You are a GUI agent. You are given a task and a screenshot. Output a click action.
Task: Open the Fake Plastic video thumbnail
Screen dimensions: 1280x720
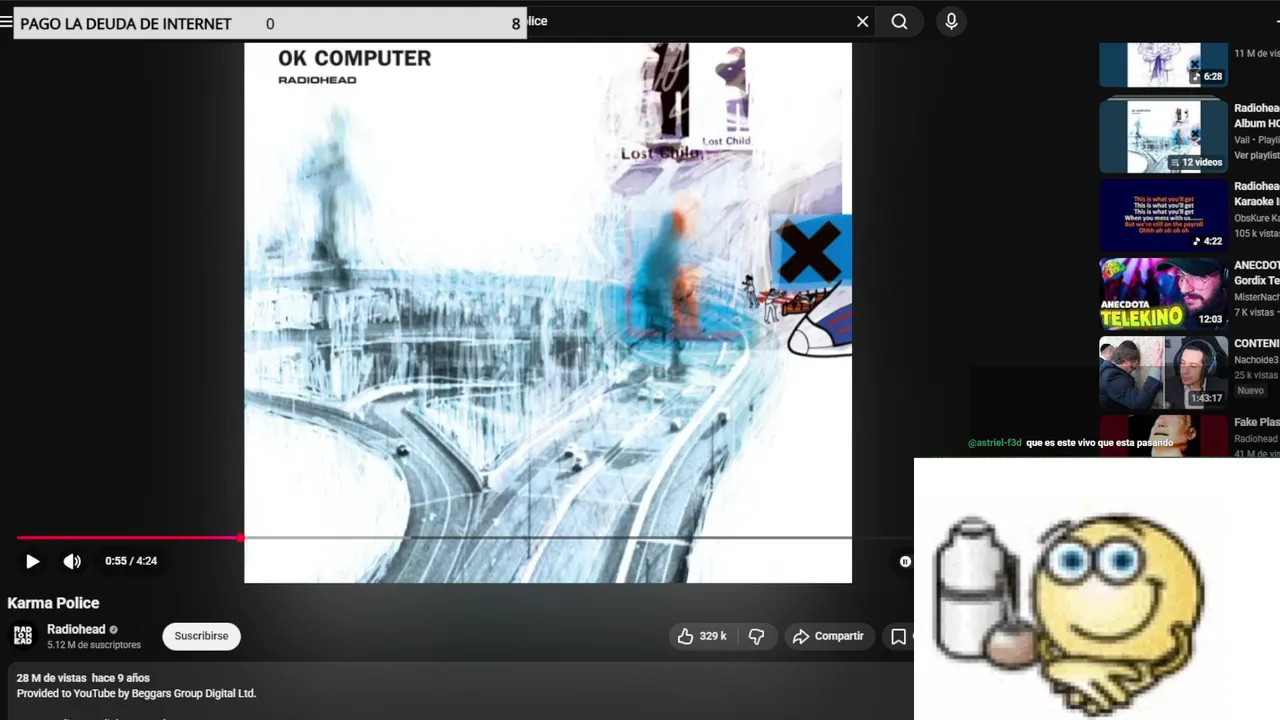click(x=1163, y=437)
